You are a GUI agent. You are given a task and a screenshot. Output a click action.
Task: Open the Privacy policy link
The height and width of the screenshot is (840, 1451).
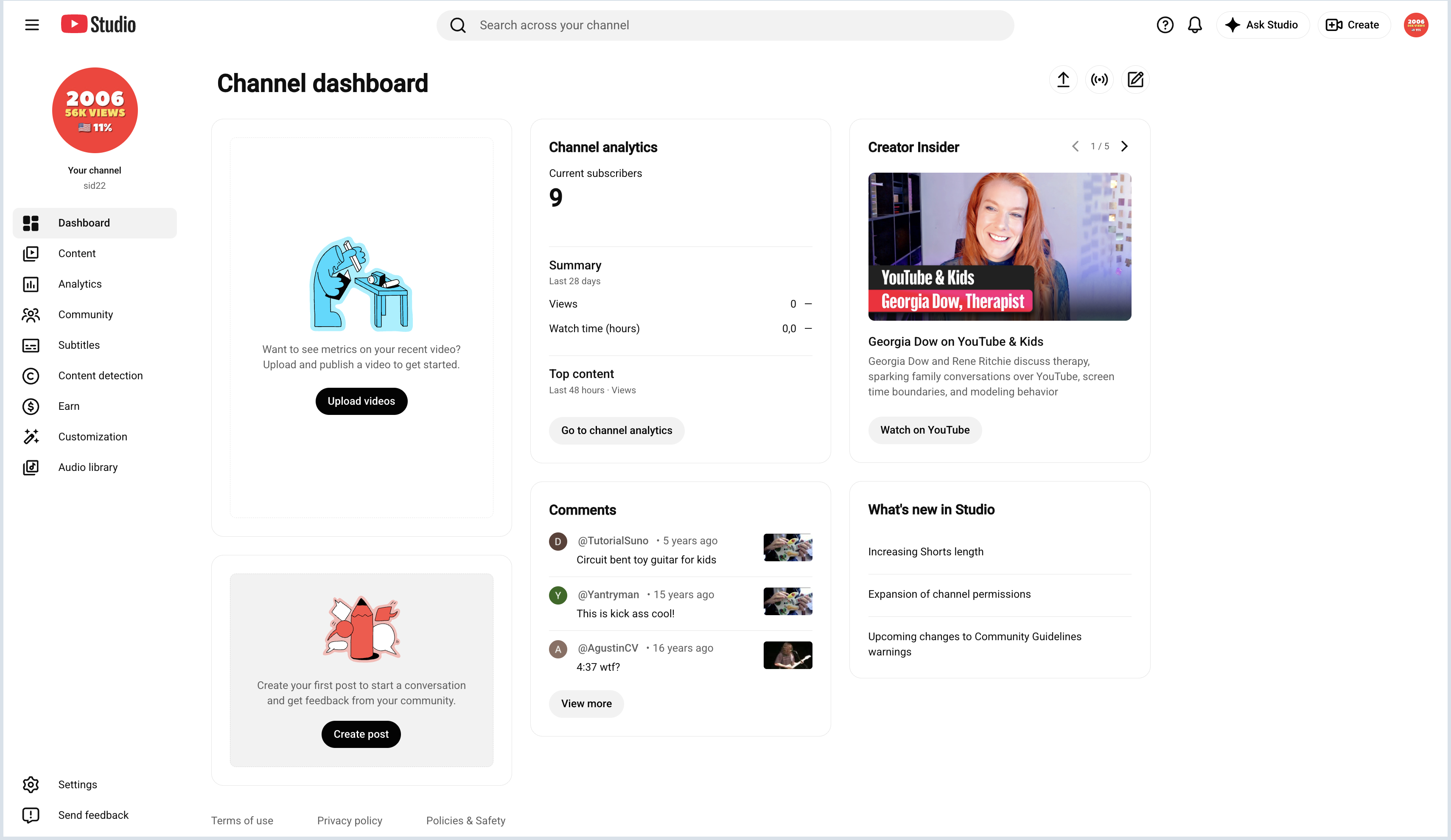pos(350,820)
